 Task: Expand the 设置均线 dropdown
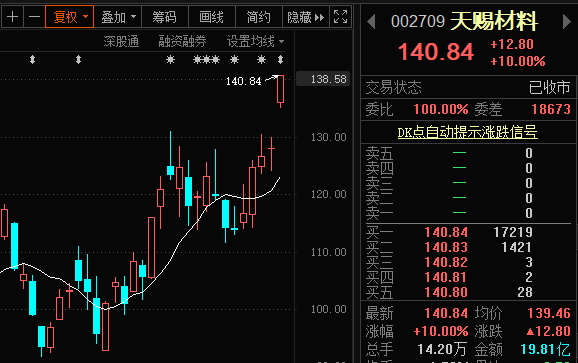255,41
